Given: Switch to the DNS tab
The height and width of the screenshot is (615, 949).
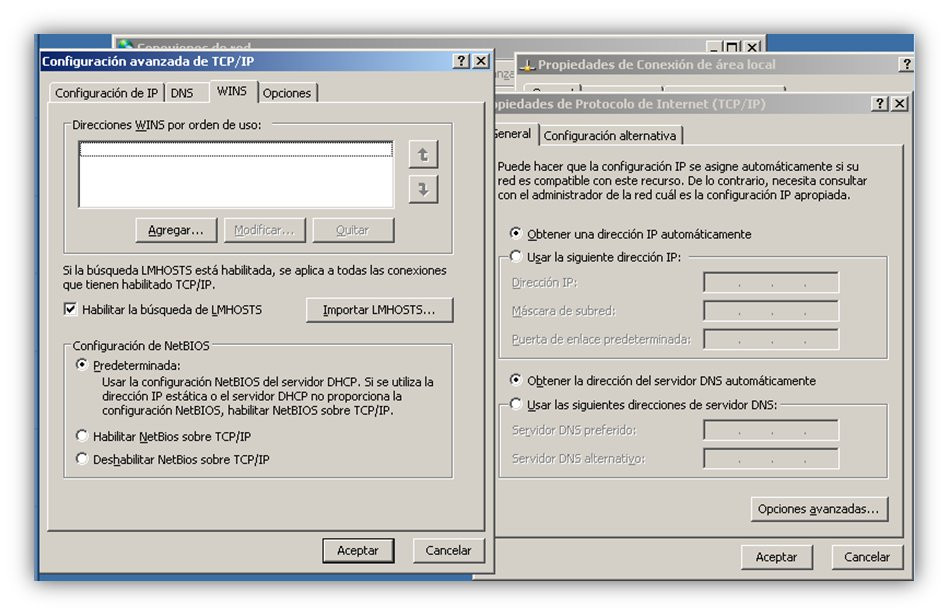Looking at the screenshot, I should tap(182, 93).
